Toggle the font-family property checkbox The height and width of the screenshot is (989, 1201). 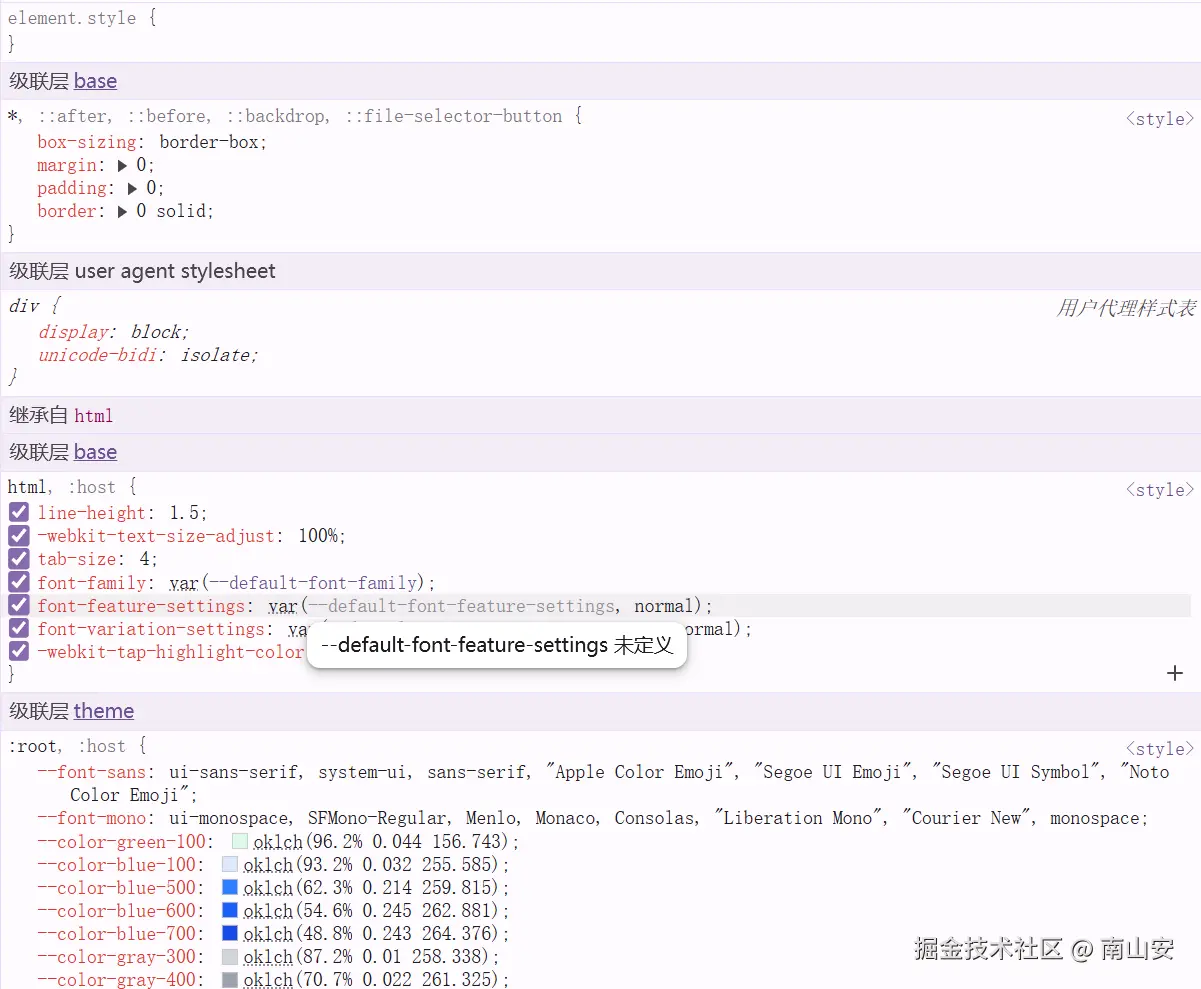(19, 582)
